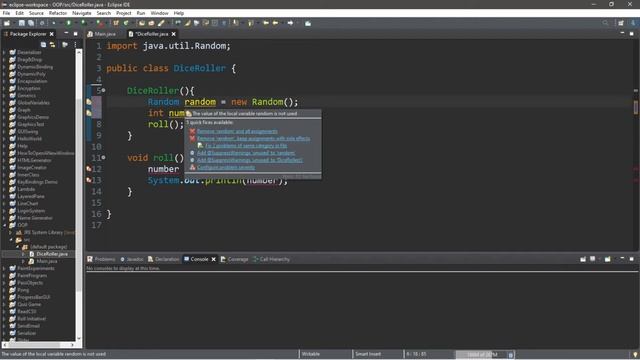Click the Remove 'random', keep assignments with side effects link
The width and height of the screenshot is (640, 360).
[253, 138]
